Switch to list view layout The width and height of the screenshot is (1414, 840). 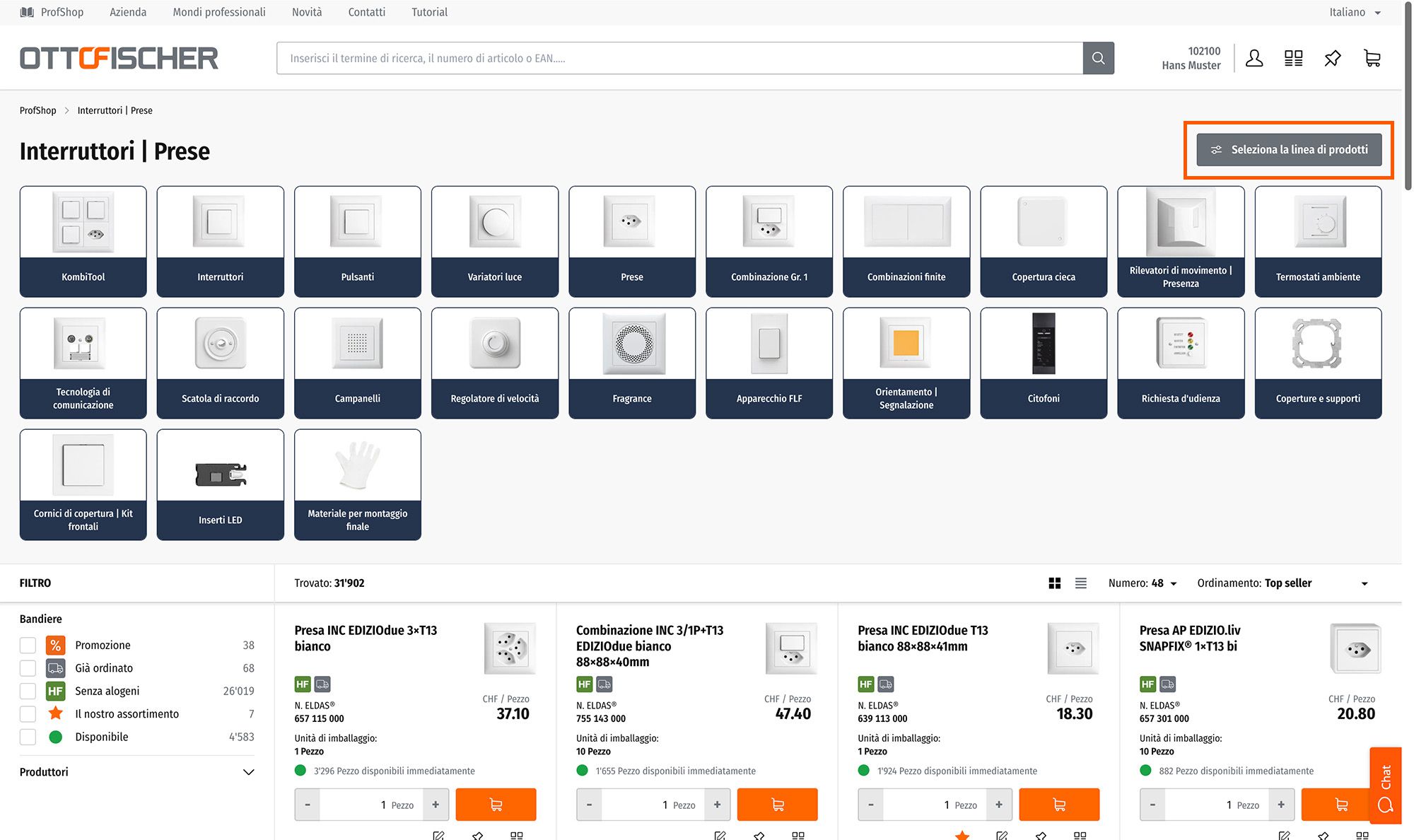tap(1080, 583)
